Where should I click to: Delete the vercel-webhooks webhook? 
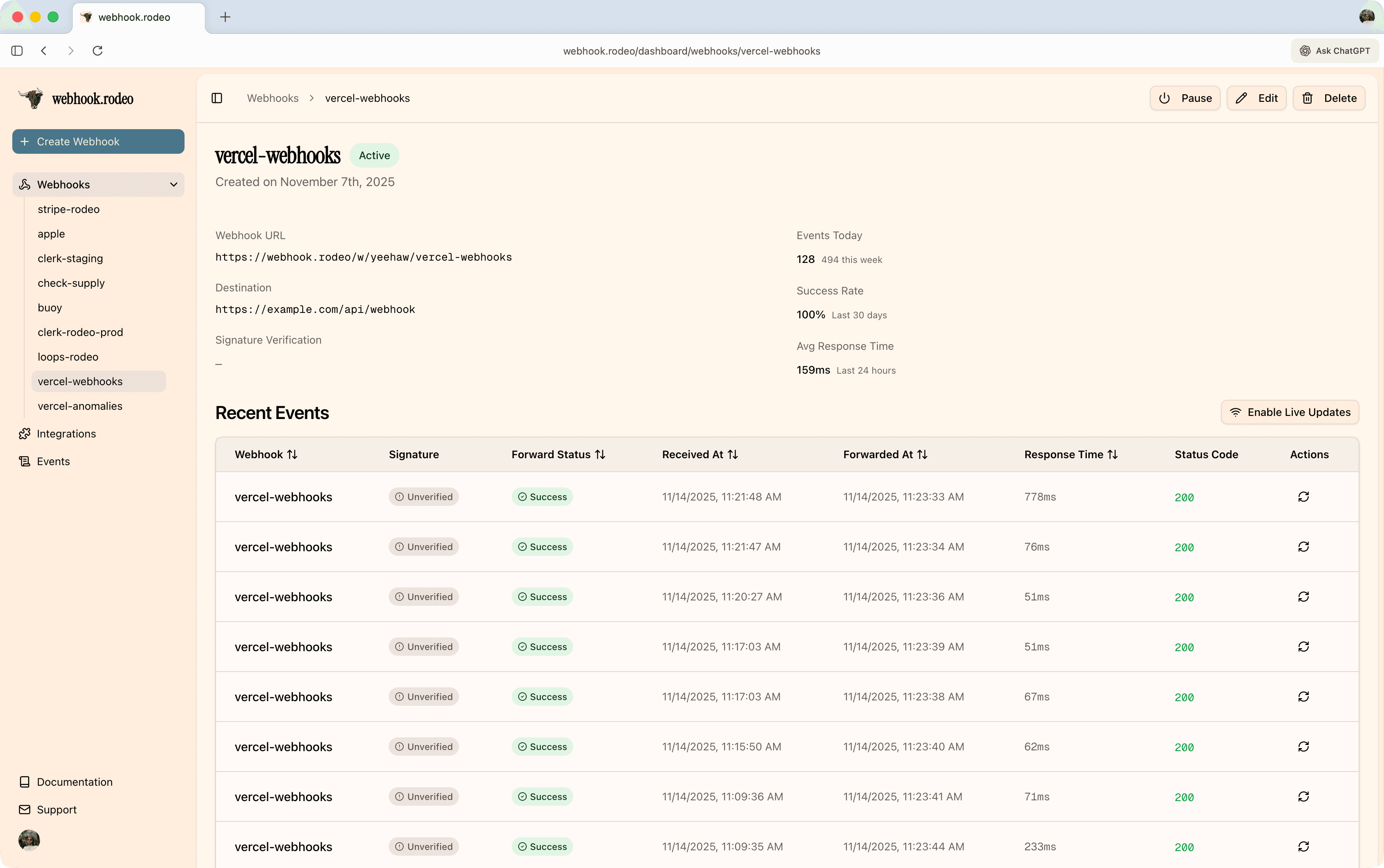coord(1329,98)
